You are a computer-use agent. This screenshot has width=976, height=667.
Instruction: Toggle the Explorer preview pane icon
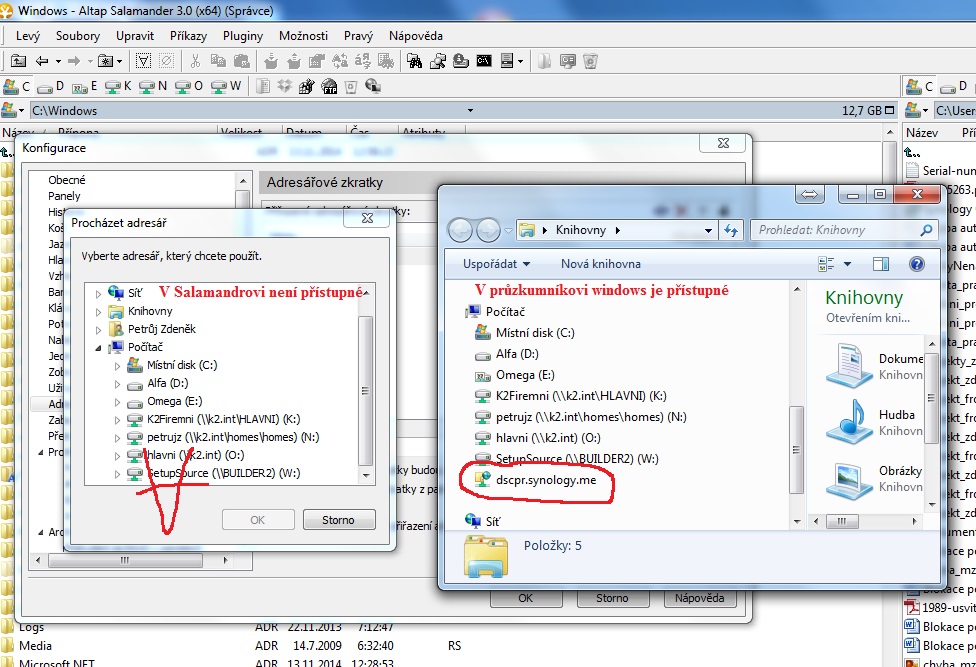click(881, 264)
